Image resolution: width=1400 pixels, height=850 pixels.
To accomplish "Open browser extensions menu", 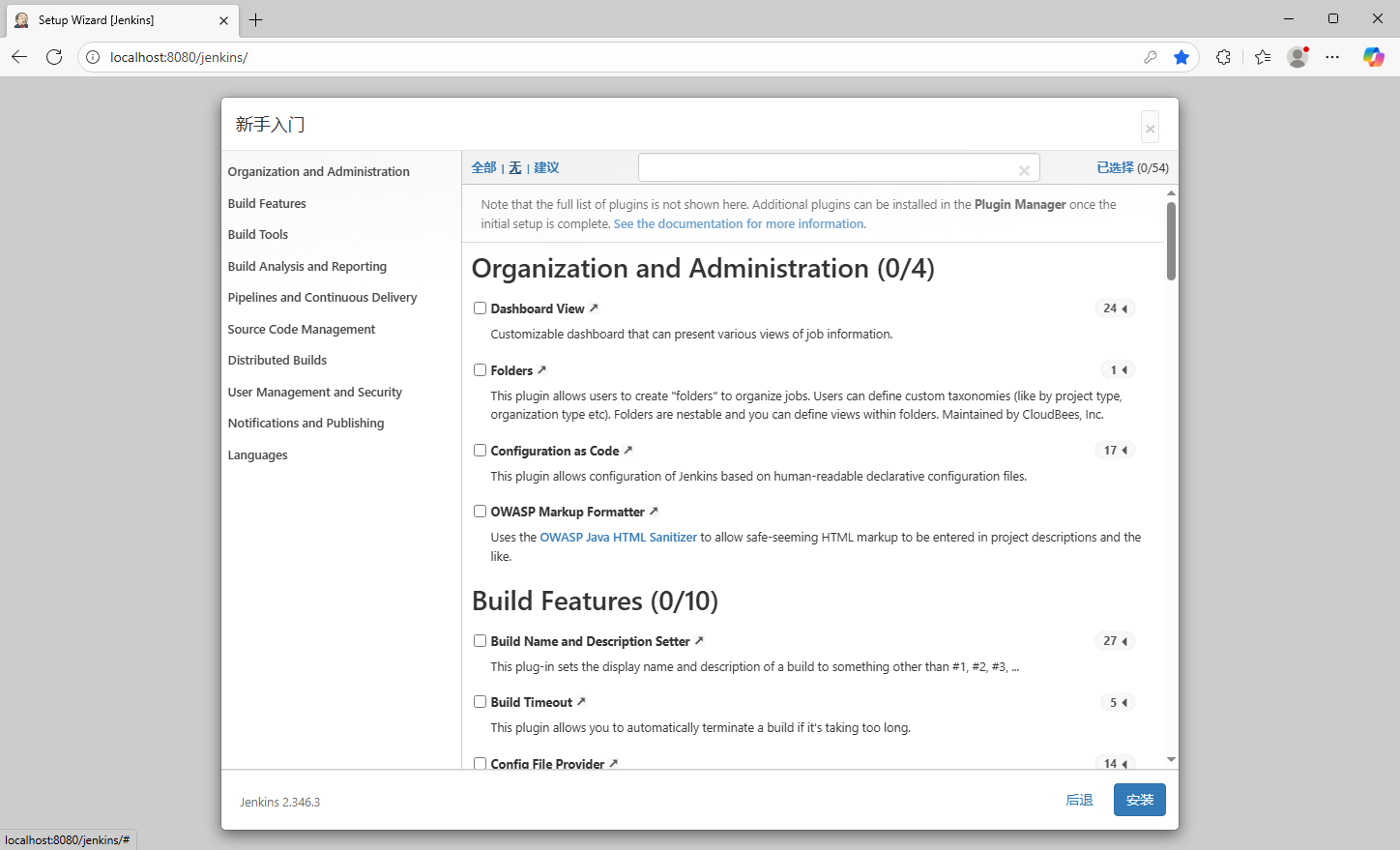I will (x=1224, y=57).
